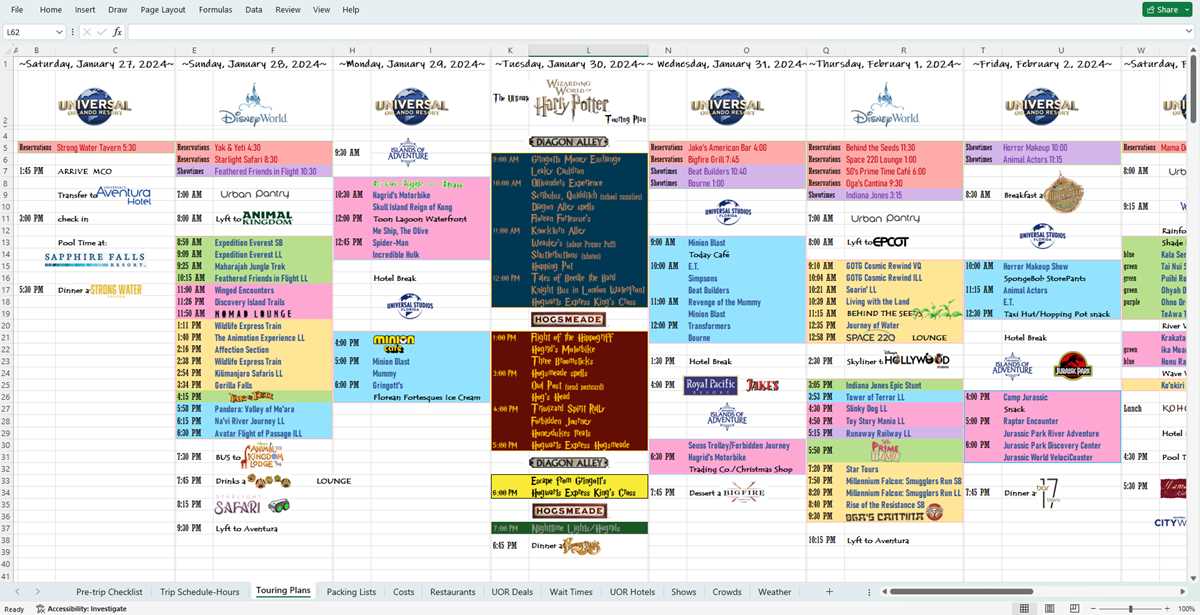Click in the formula bar input
Screen dimensions: 1200x615
(x=655, y=32)
